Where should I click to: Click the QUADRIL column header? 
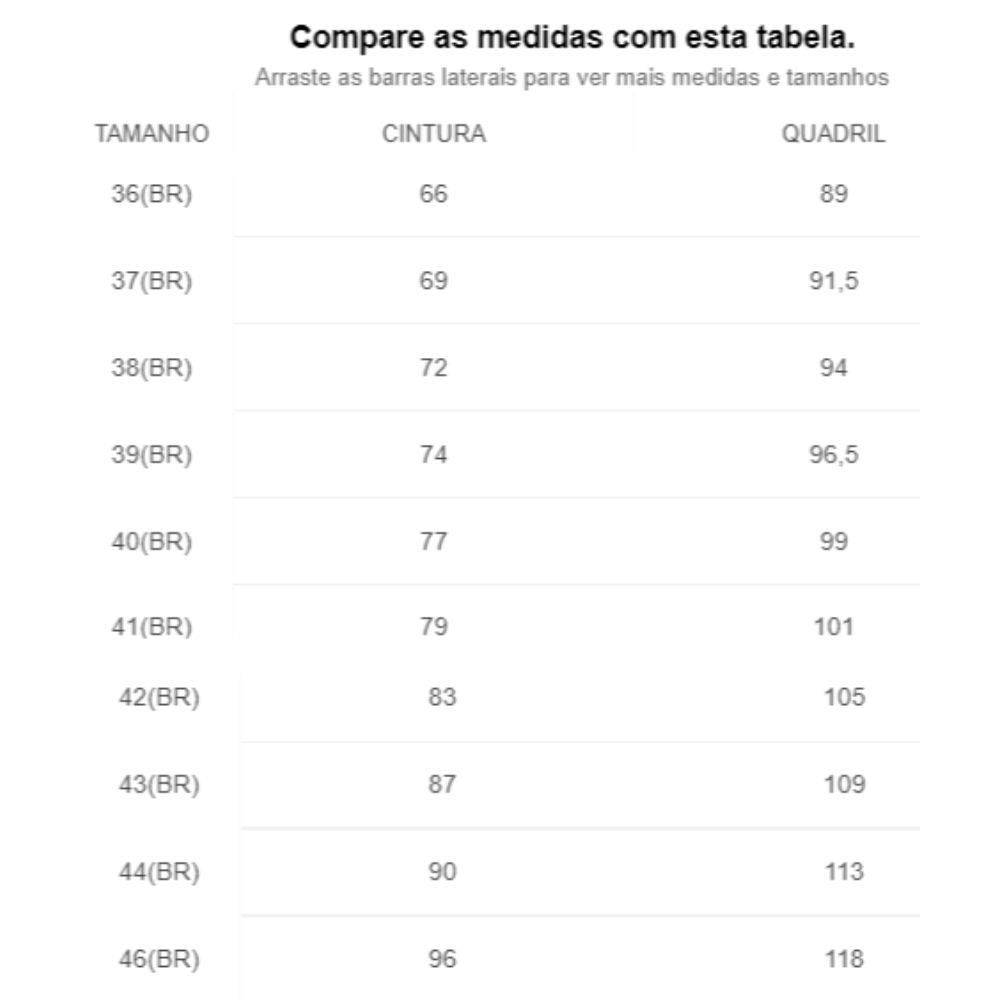833,134
